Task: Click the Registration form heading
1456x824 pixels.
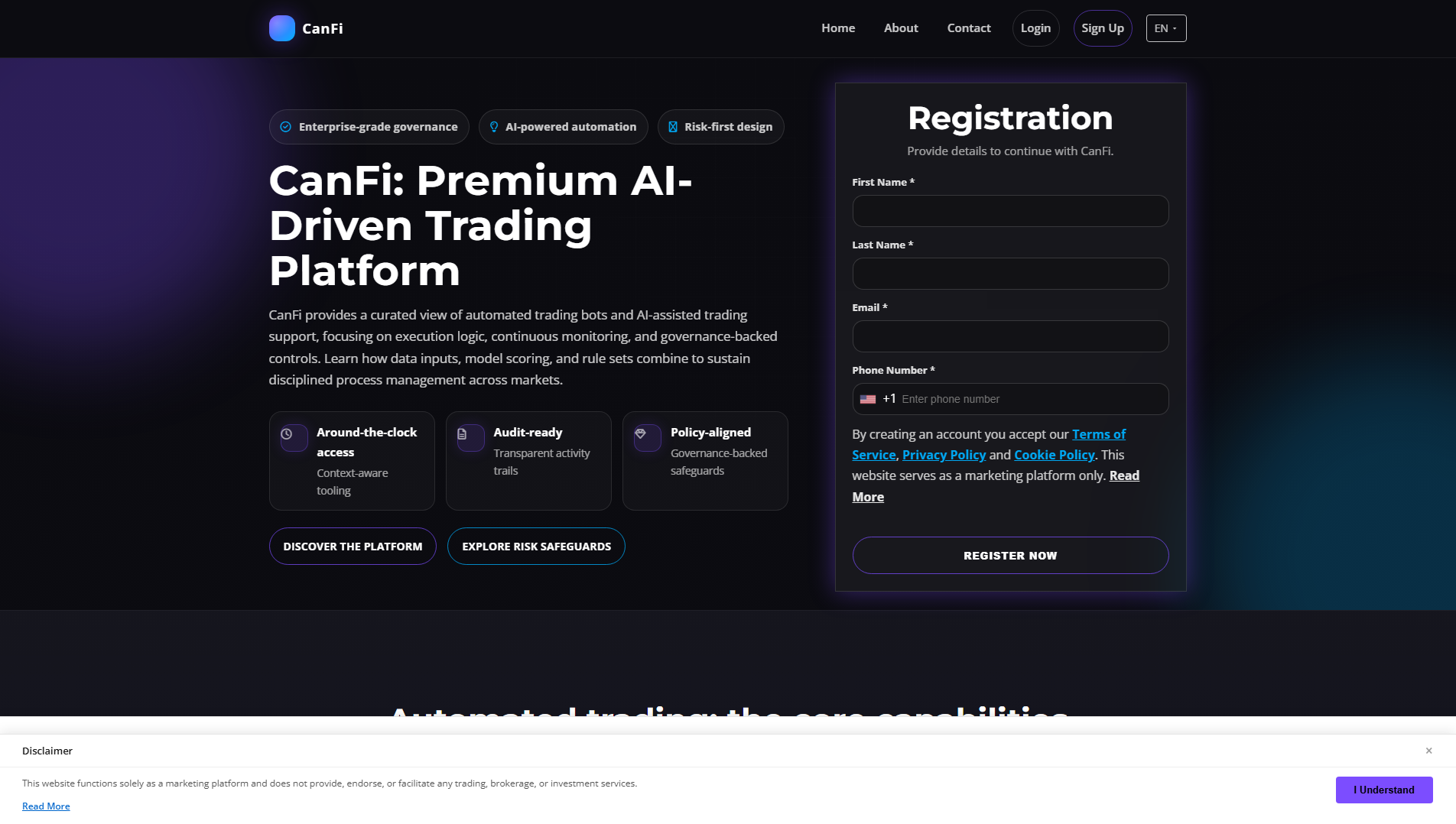Action: tap(1010, 118)
